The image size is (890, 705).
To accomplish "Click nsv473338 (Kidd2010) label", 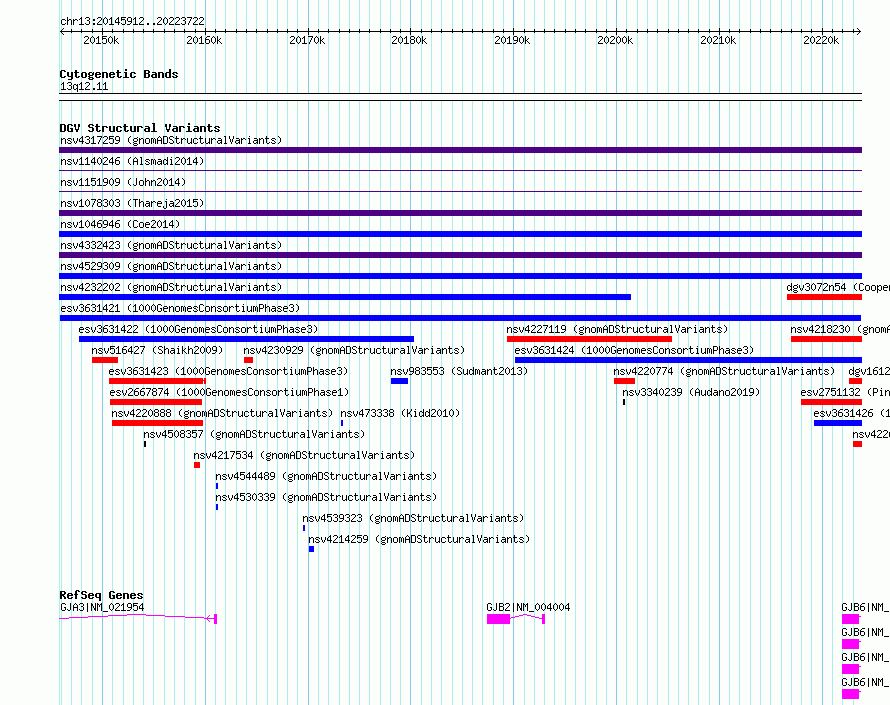I will [400, 413].
